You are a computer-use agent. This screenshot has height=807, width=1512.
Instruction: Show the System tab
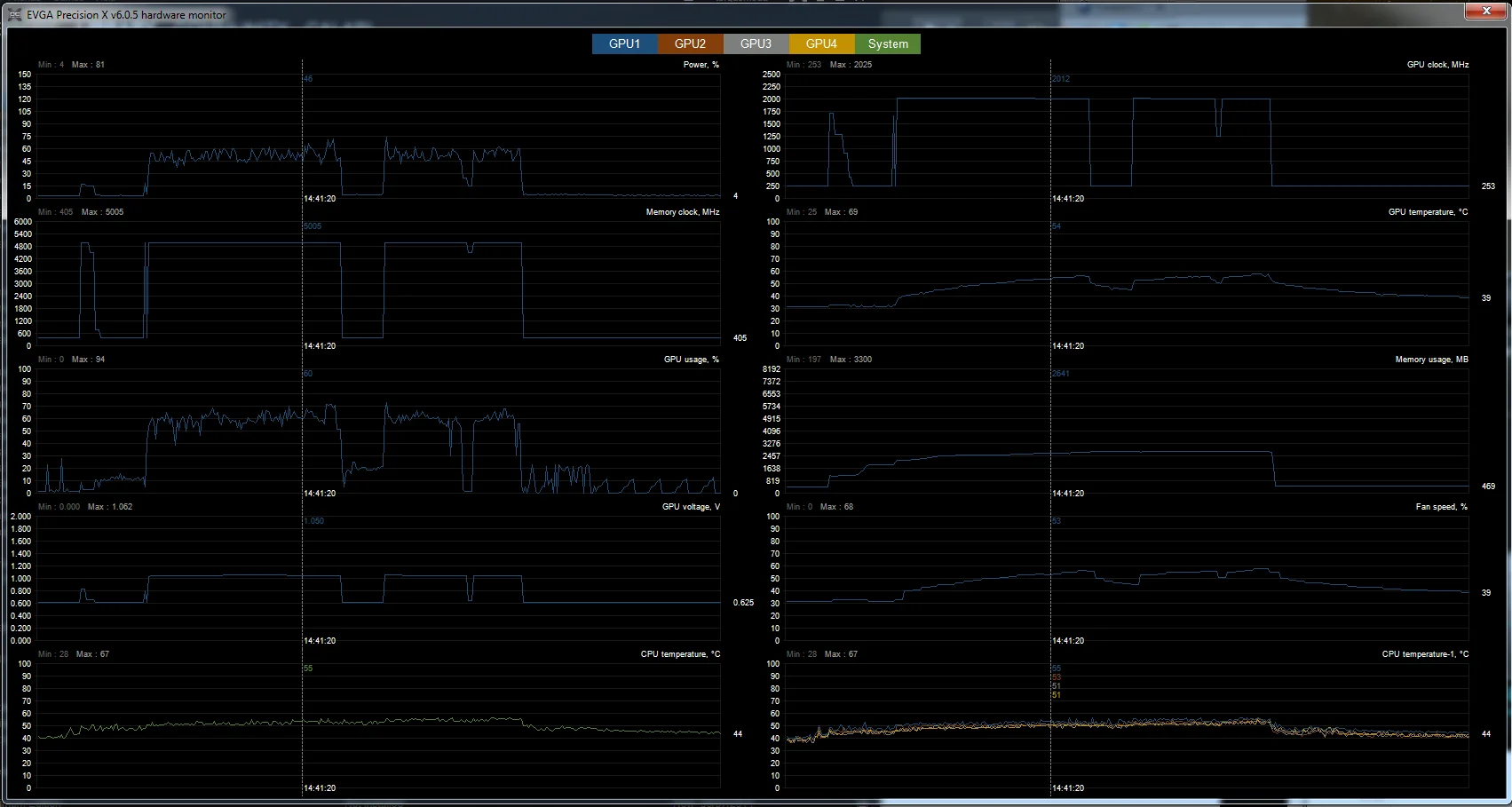888,44
